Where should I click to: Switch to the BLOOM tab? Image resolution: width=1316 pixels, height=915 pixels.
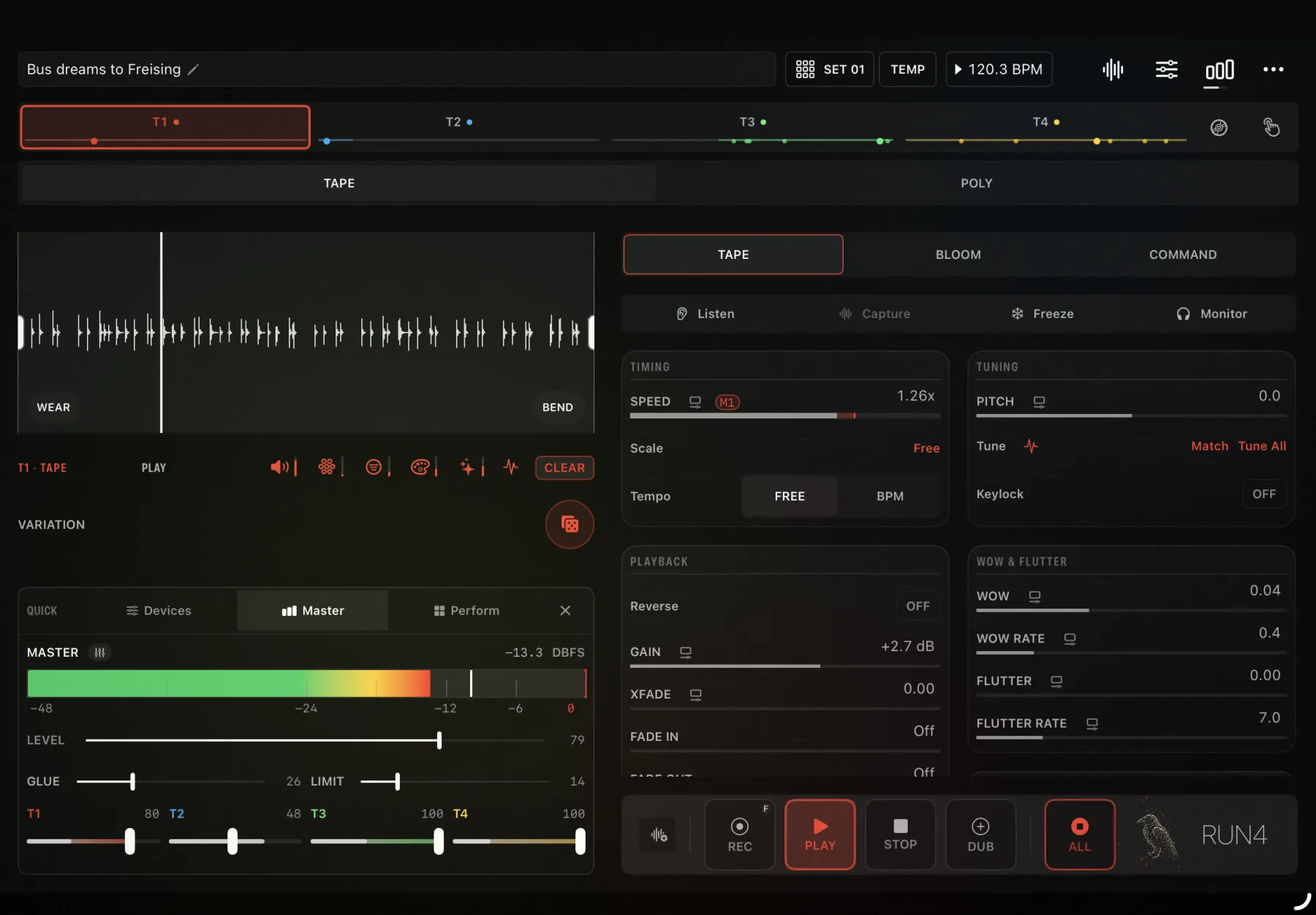pos(958,255)
